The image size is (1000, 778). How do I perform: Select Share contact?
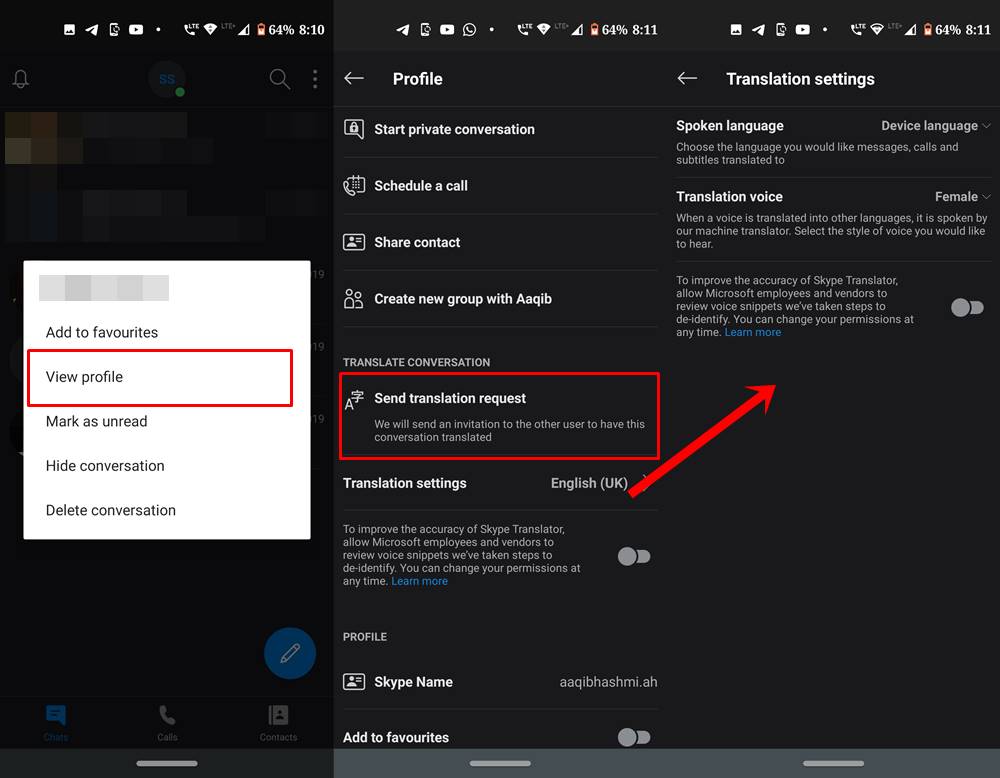(x=500, y=242)
